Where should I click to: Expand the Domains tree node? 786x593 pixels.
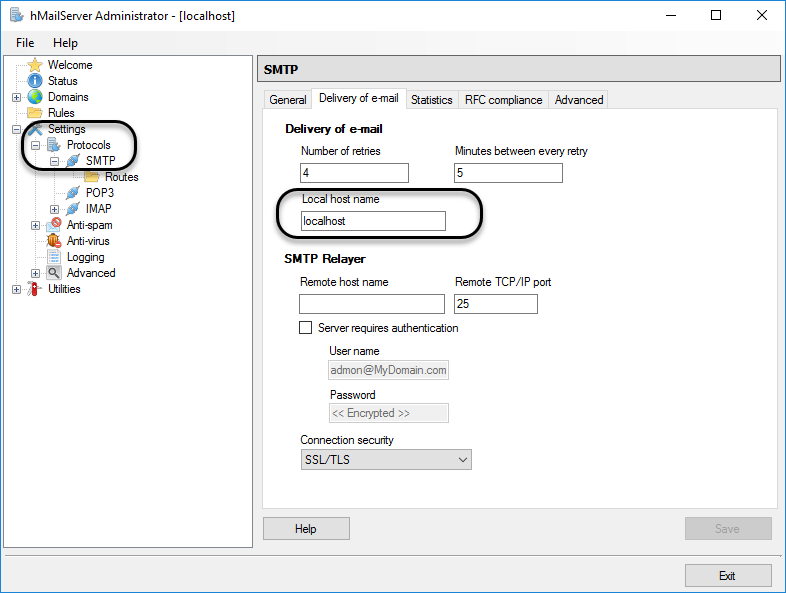(x=16, y=97)
